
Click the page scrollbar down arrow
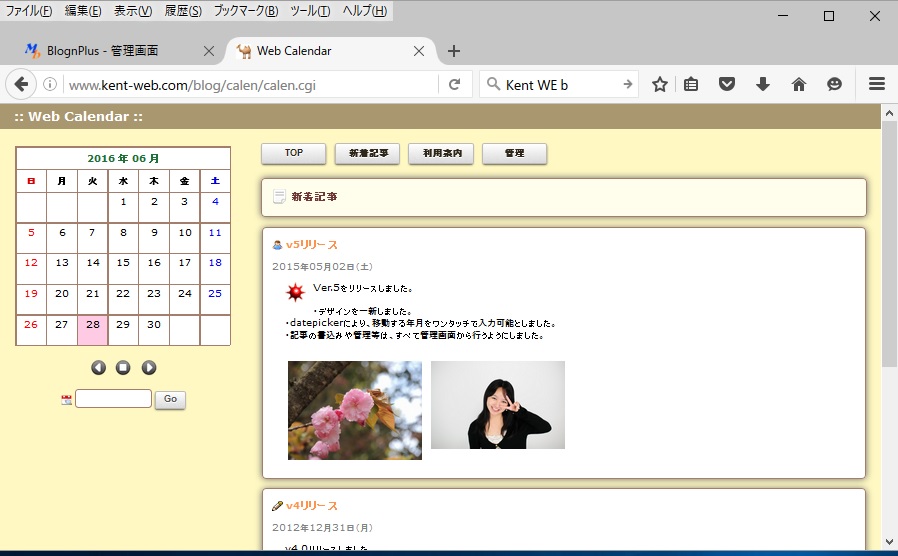click(889, 541)
